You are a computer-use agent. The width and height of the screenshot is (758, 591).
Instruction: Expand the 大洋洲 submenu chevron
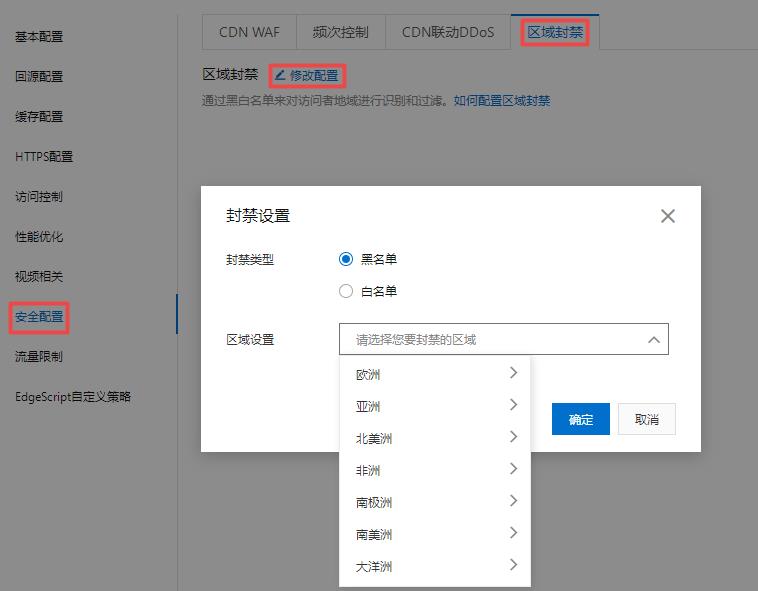pos(513,565)
